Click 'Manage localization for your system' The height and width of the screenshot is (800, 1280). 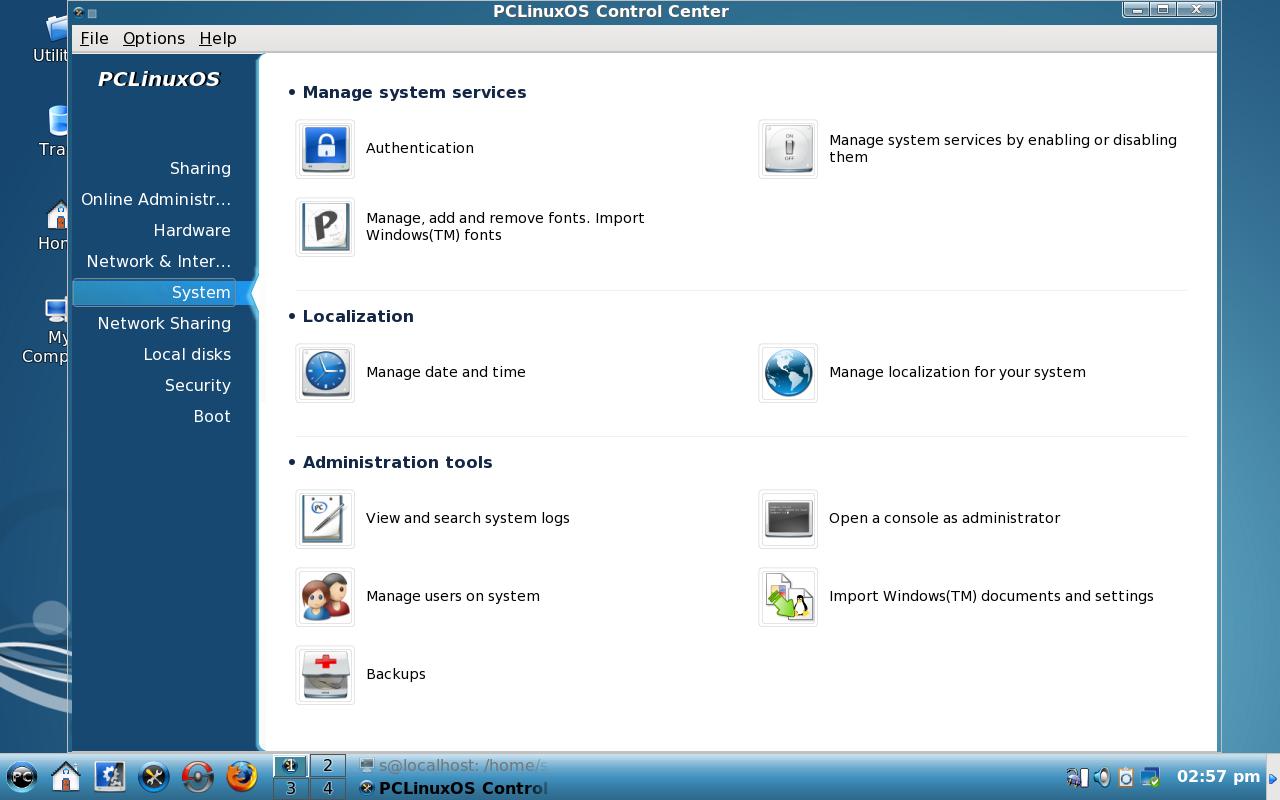(x=957, y=372)
